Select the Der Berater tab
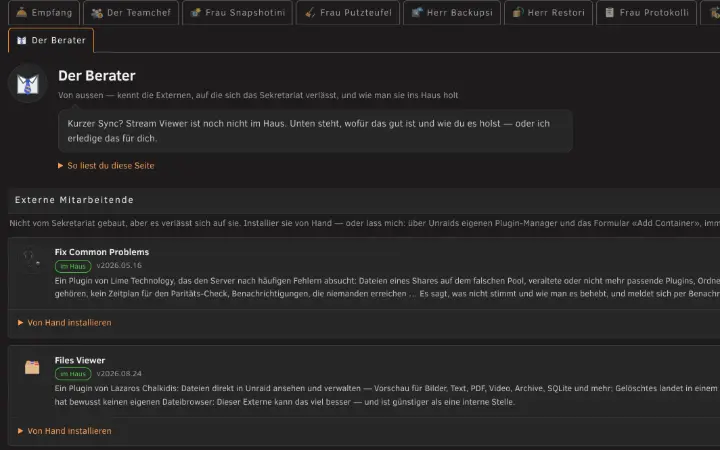The width and height of the screenshot is (720, 450). coord(51,40)
